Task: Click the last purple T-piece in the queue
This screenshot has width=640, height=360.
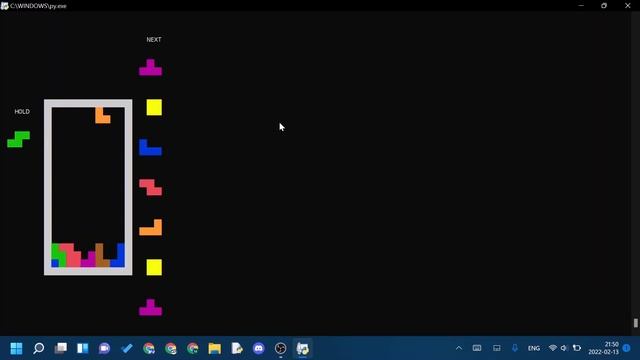Action: [x=151, y=307]
